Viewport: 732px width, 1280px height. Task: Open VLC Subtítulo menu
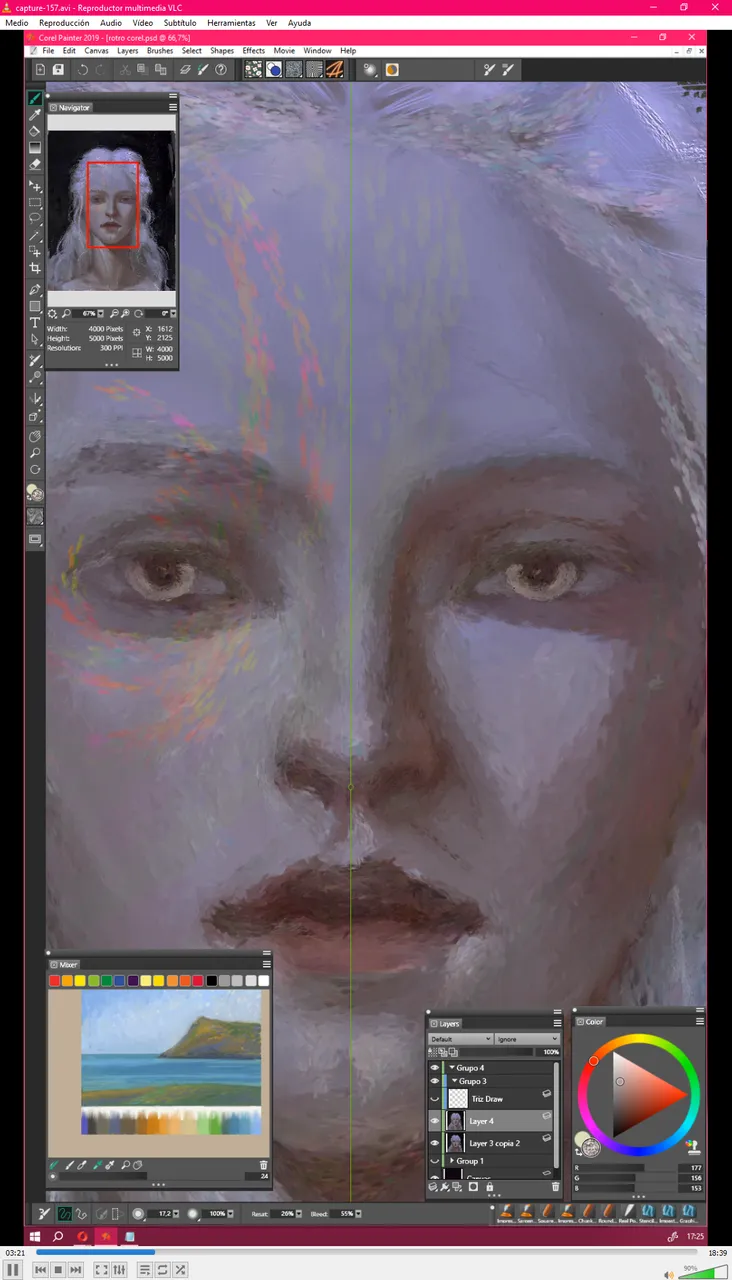pyautogui.click(x=179, y=22)
